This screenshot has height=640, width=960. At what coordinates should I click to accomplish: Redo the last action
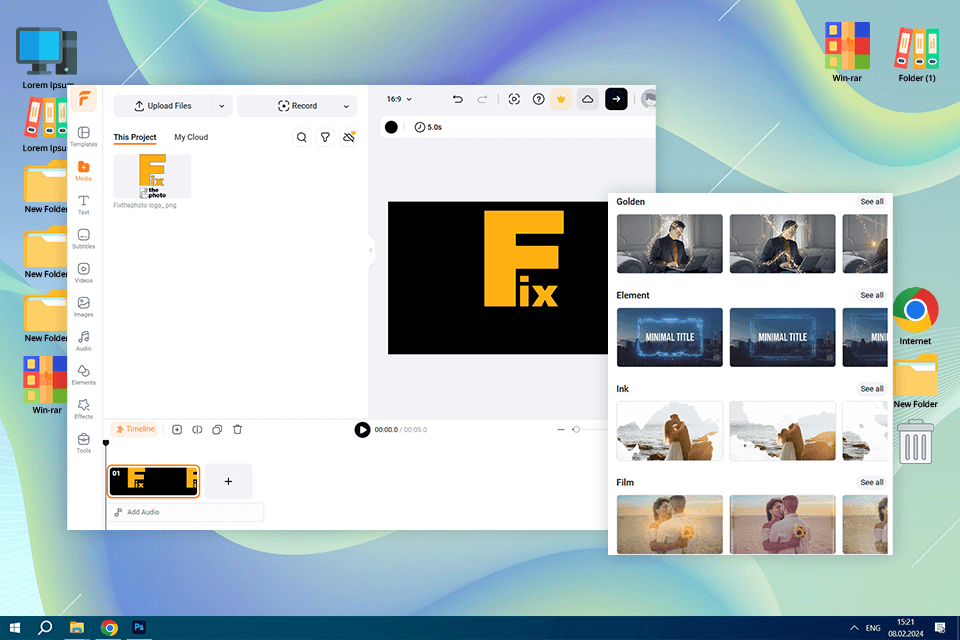pyautogui.click(x=482, y=99)
